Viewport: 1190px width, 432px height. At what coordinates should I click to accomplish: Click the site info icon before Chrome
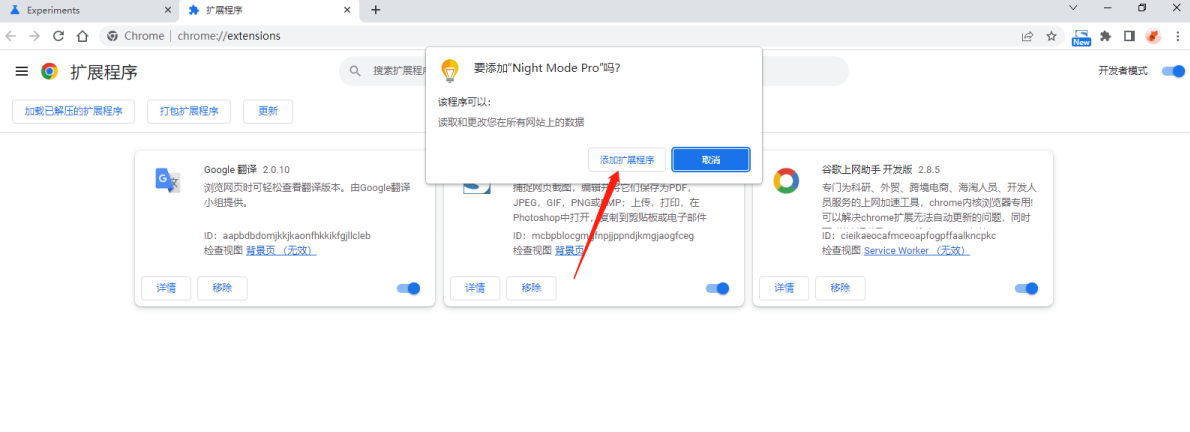point(113,36)
